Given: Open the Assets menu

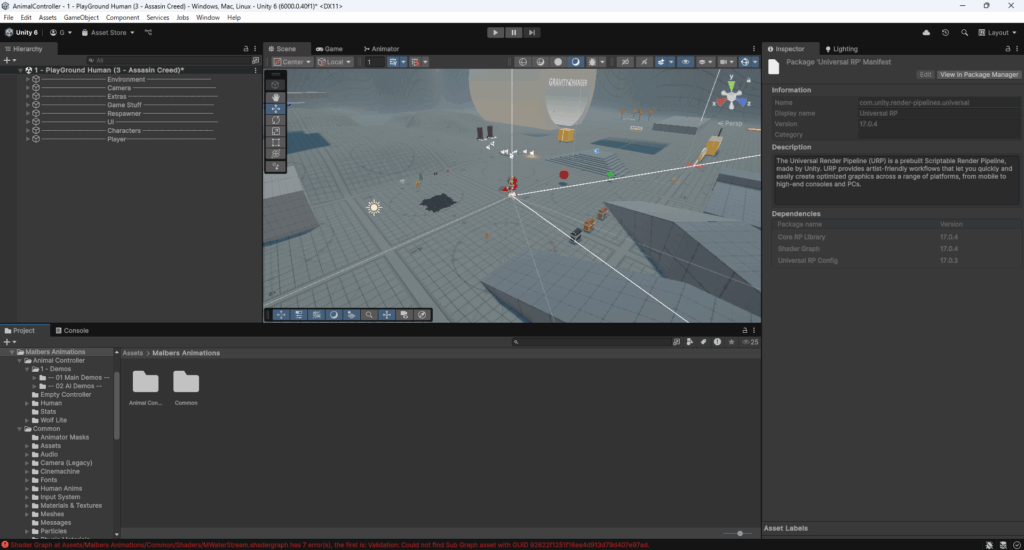Looking at the screenshot, I should pyautogui.click(x=48, y=18).
